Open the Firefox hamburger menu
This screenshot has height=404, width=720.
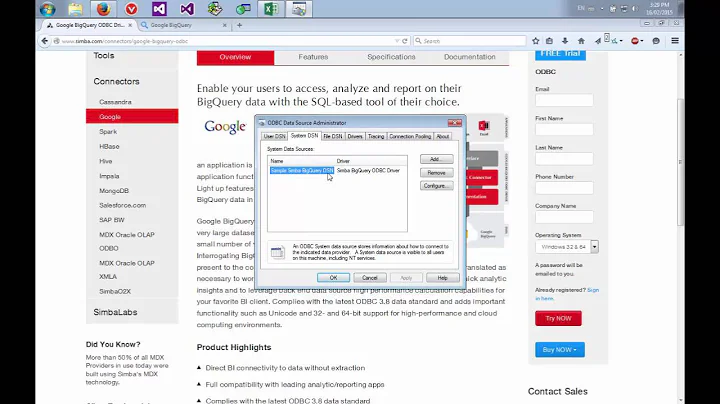(x=675, y=41)
